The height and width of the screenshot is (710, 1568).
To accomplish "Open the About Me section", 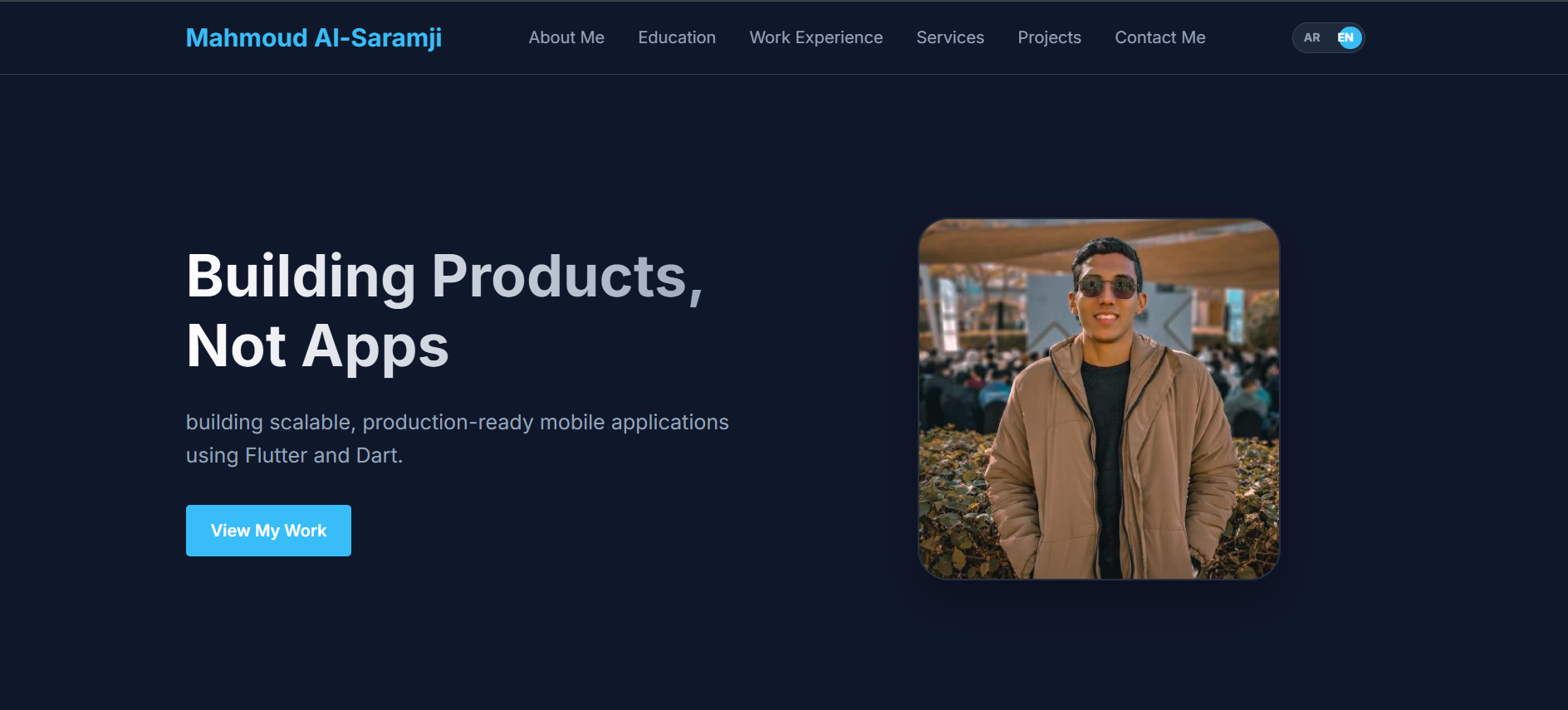I will (566, 37).
